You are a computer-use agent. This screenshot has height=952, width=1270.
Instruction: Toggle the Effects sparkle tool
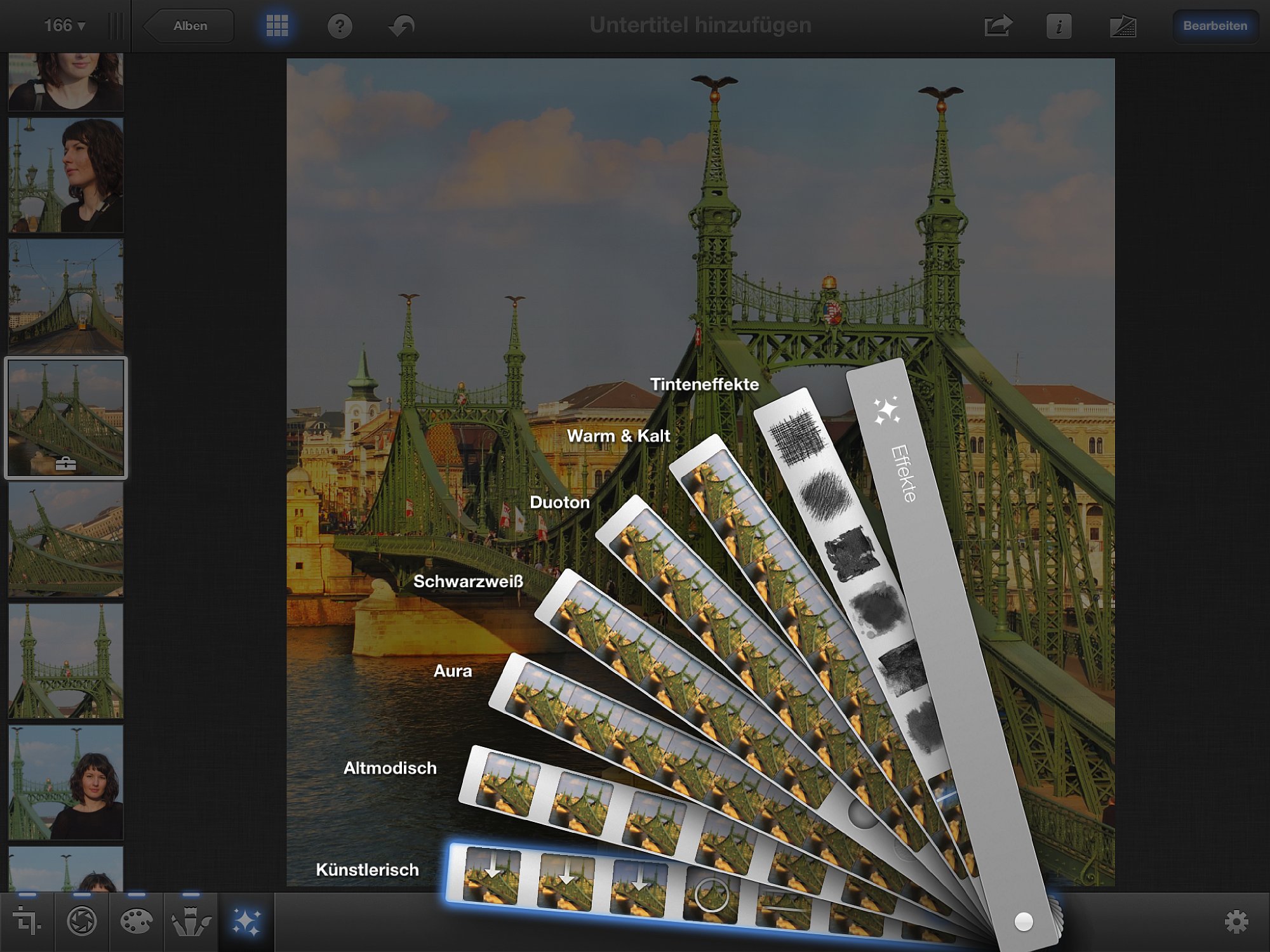(x=246, y=922)
